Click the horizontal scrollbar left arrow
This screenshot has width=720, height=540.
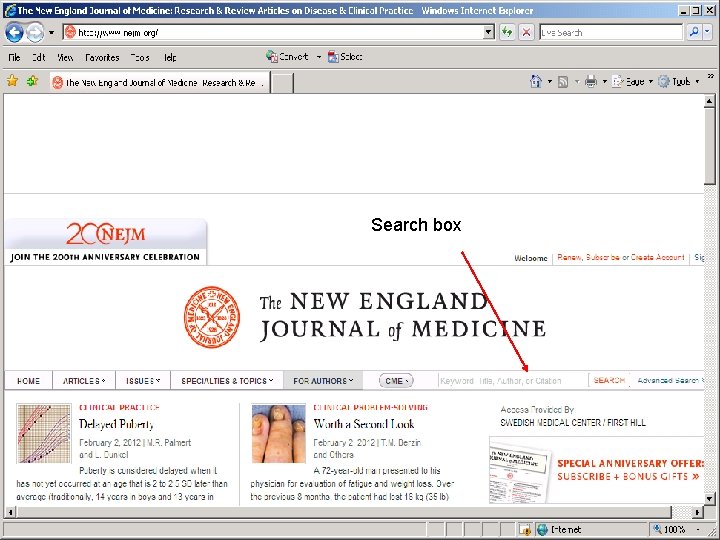coord(10,512)
